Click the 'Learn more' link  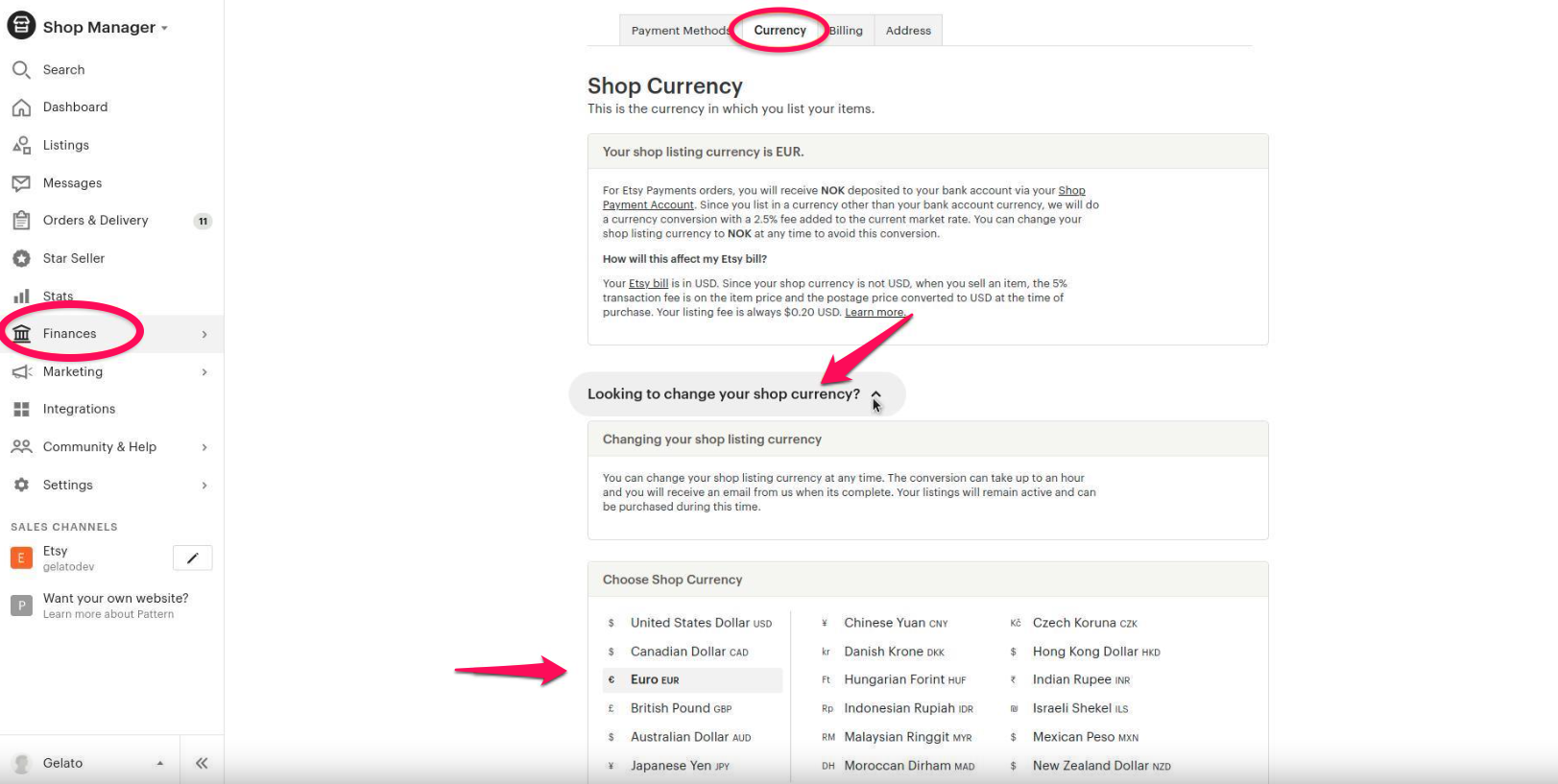(x=874, y=312)
